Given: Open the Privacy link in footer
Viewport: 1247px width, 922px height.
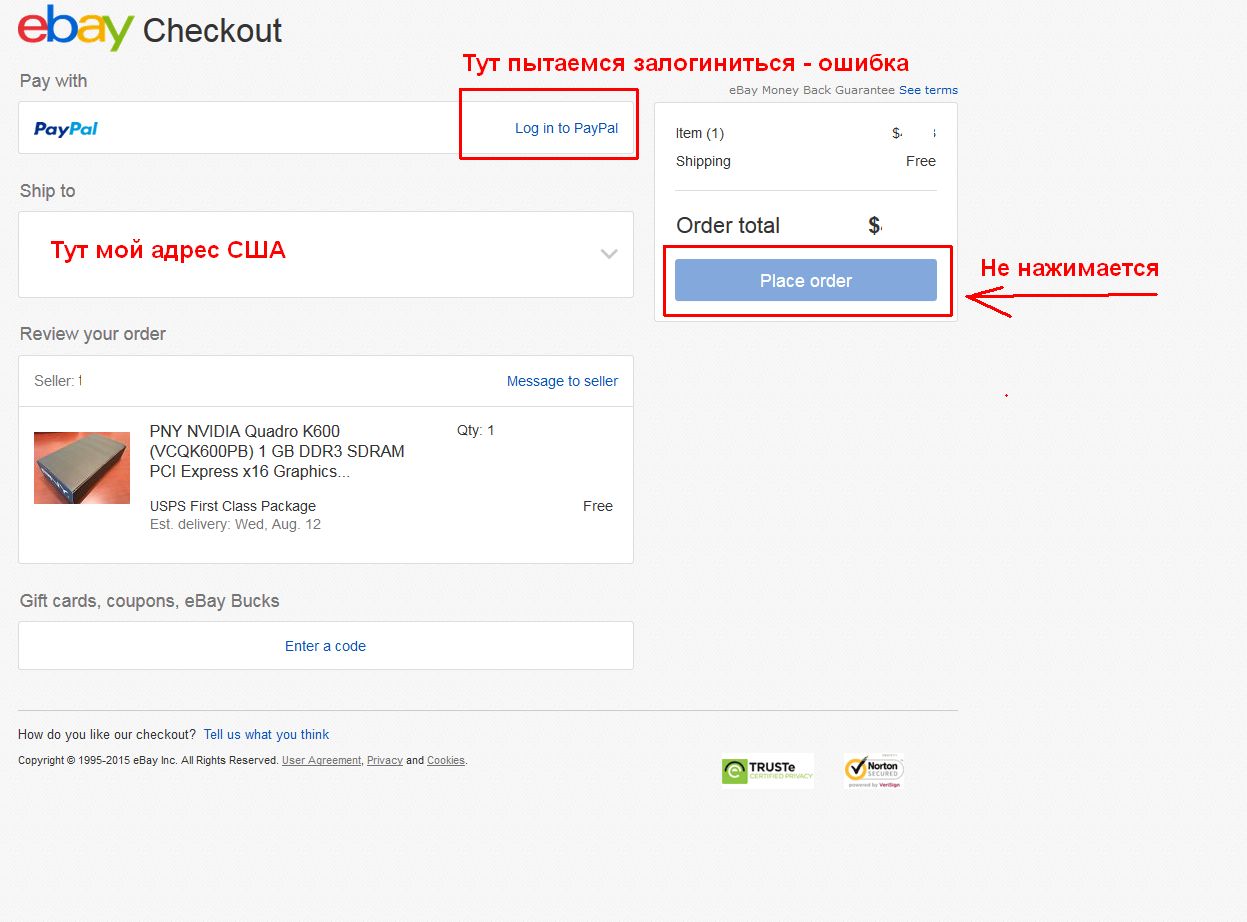Looking at the screenshot, I should point(384,760).
